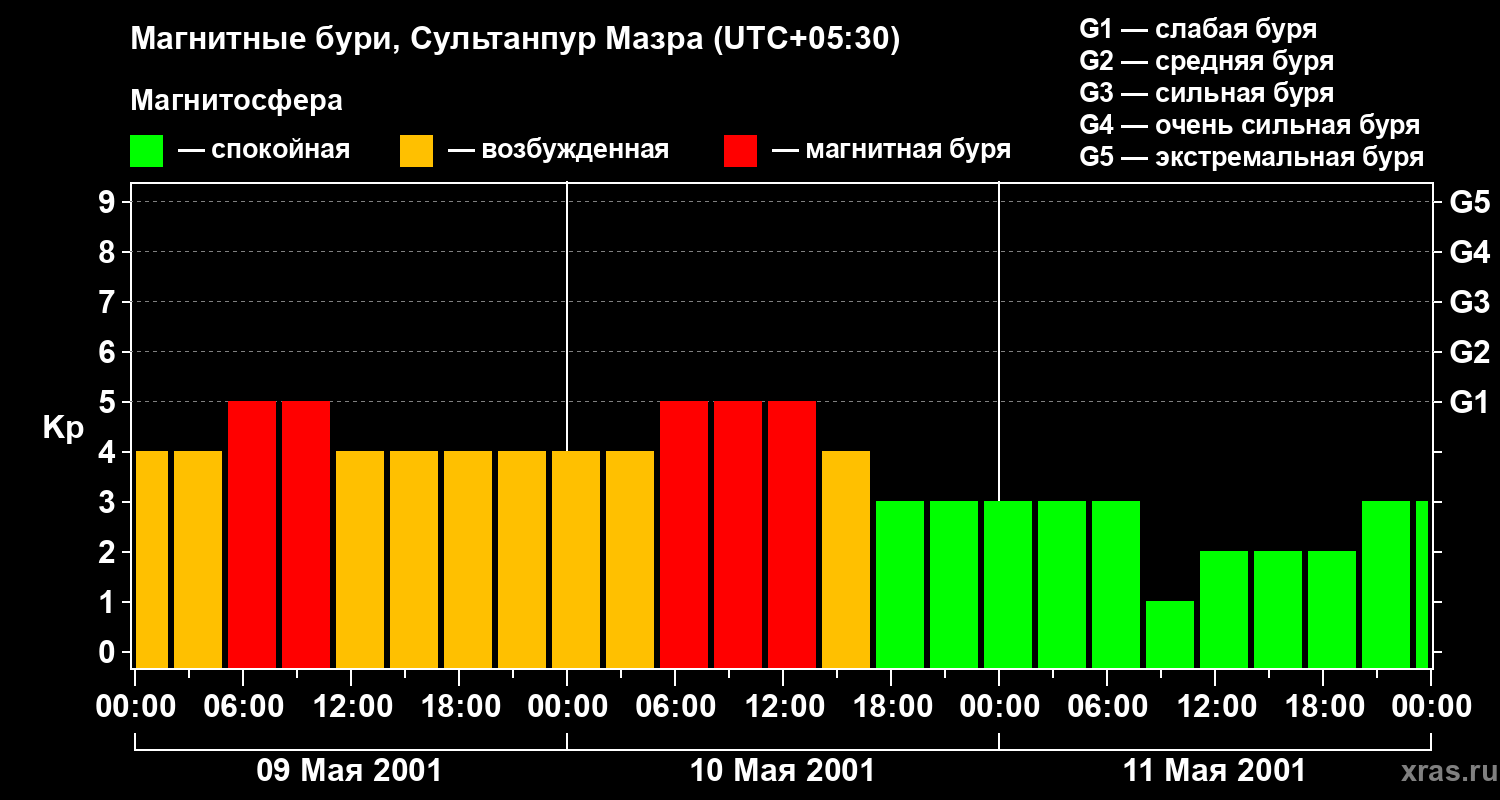Click the 'G1 — слабая буря' legend line
1500x800 pixels.
(1198, 29)
